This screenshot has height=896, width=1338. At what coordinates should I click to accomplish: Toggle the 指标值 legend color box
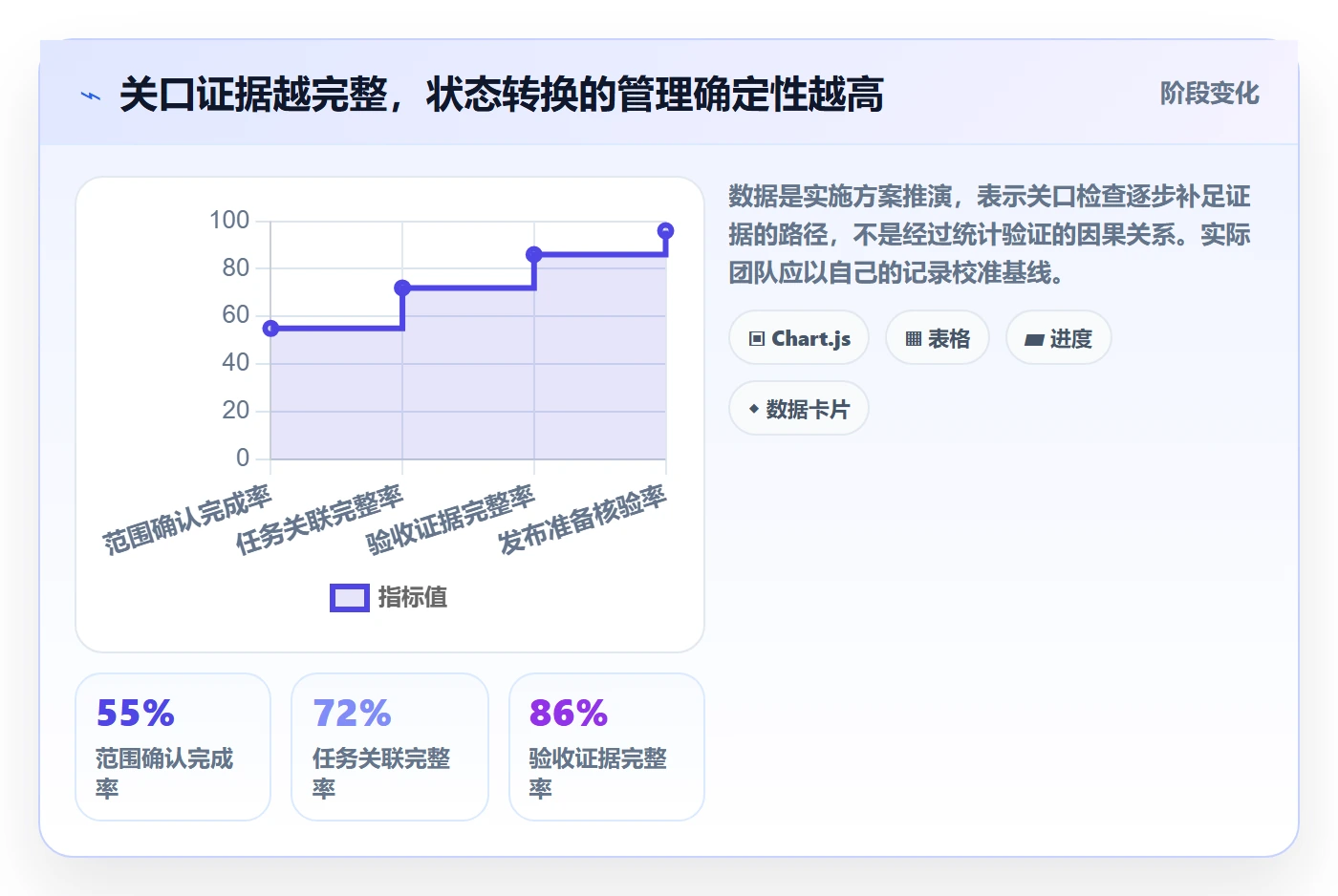pyautogui.click(x=350, y=598)
